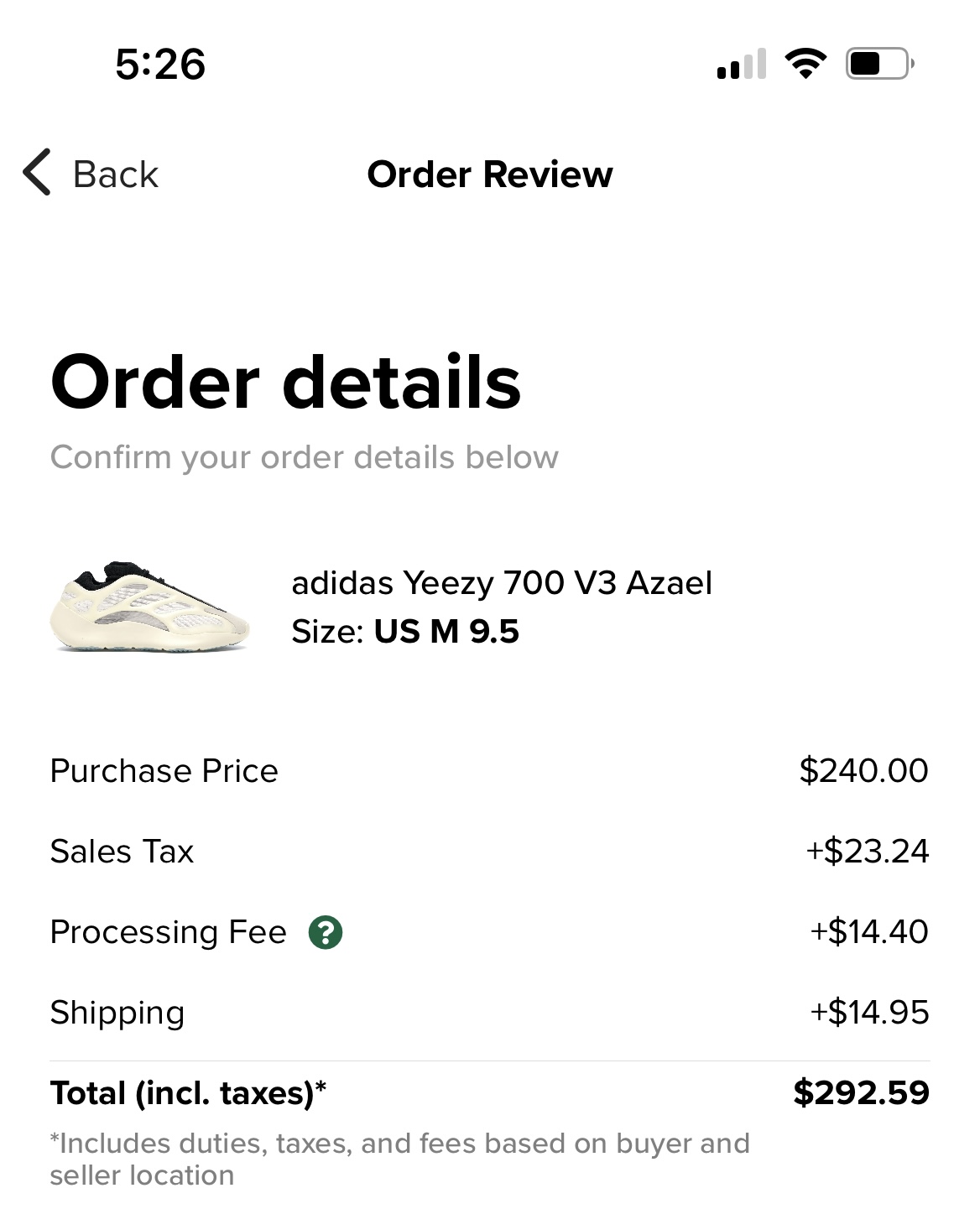Open the Processing Fee help icon
This screenshot has height=1209, width=980.
[x=326, y=932]
